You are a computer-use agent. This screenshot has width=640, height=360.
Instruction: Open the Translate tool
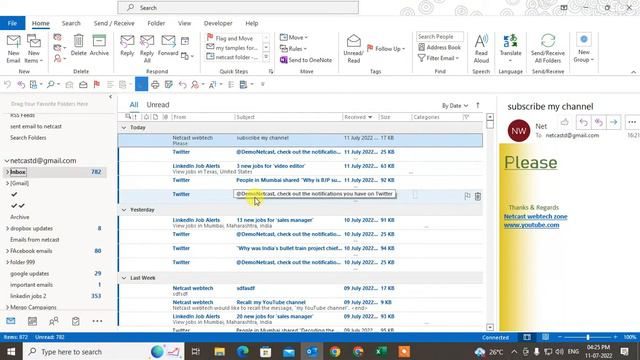click(510, 49)
